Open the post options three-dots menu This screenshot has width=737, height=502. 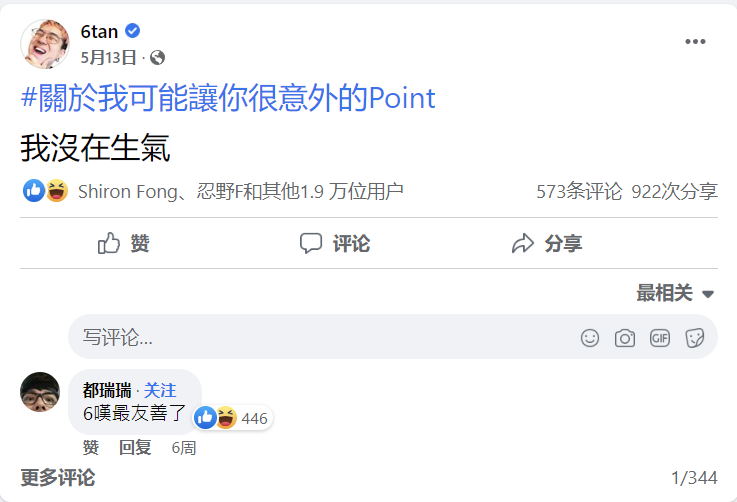tap(695, 42)
